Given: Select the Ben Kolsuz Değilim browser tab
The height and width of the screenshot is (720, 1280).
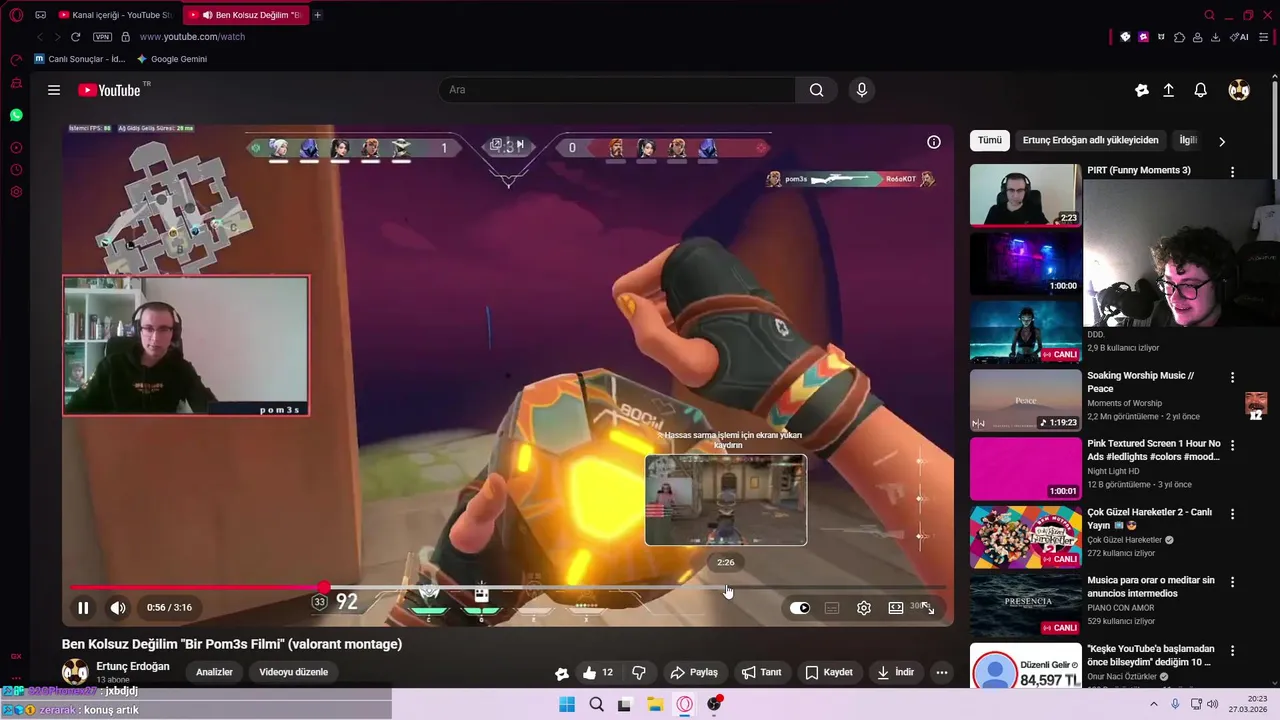Looking at the screenshot, I should click(246, 15).
